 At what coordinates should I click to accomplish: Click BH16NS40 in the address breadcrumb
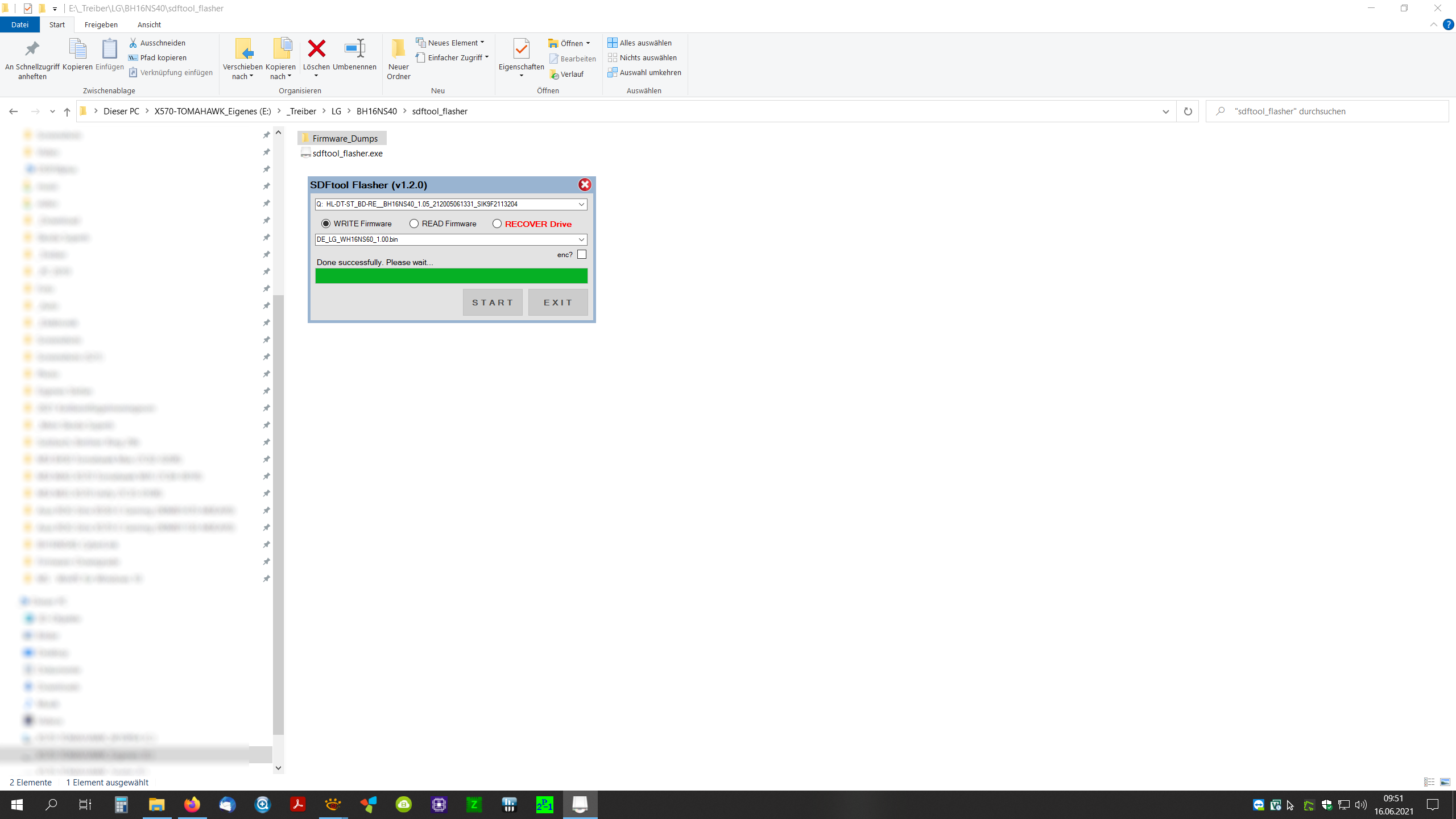[377, 111]
